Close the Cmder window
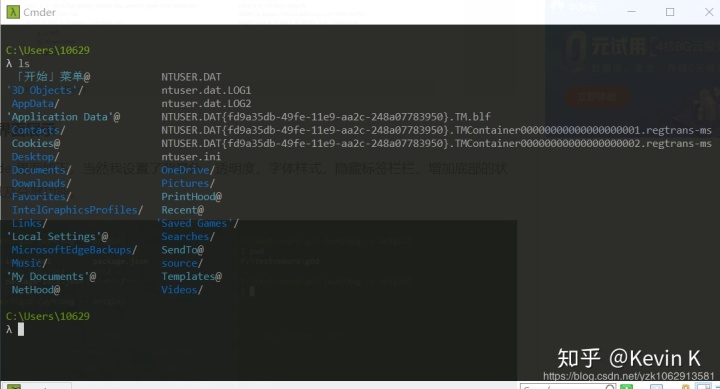 (709, 12)
